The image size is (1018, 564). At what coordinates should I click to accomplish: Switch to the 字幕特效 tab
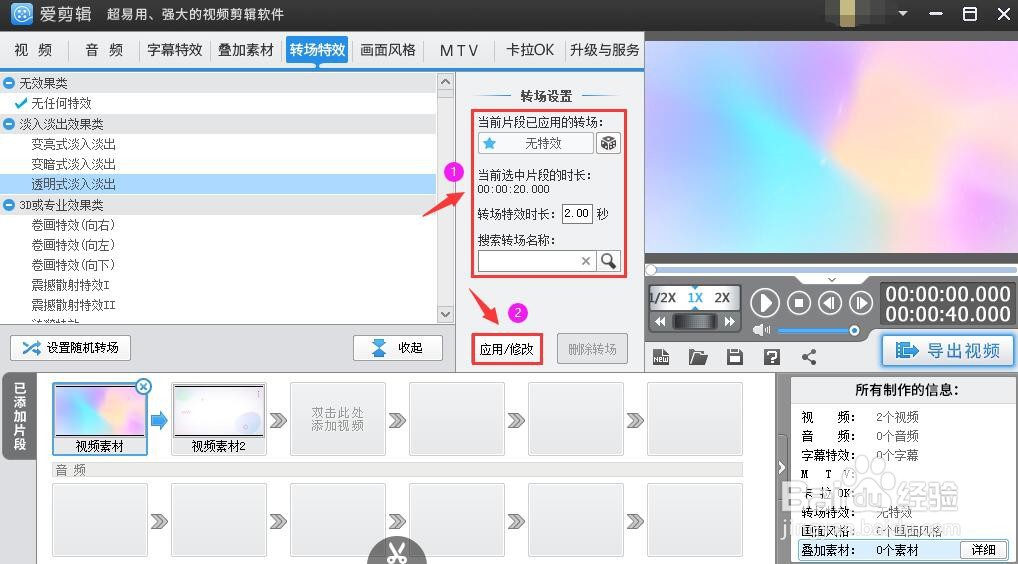click(x=175, y=50)
